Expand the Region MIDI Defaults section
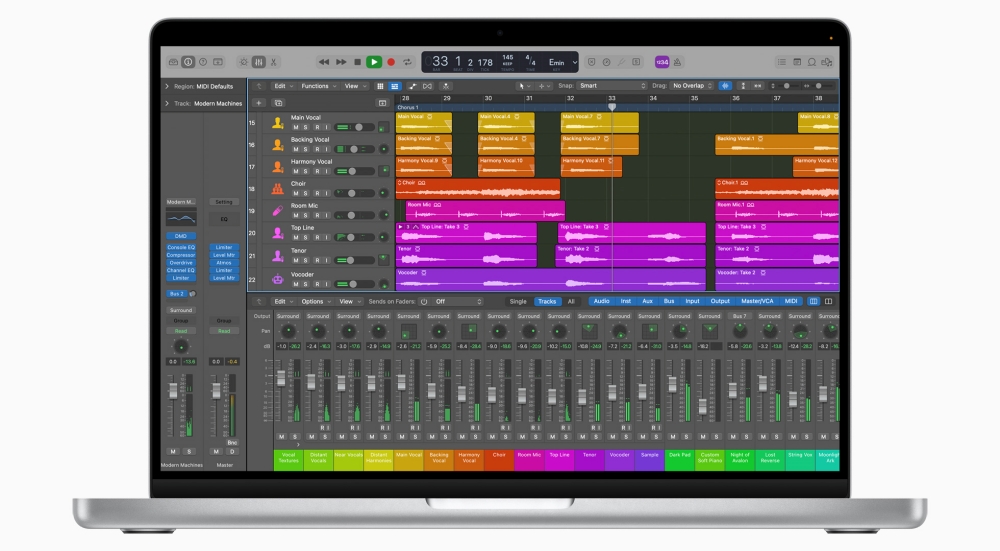1000x551 pixels. [x=167, y=86]
